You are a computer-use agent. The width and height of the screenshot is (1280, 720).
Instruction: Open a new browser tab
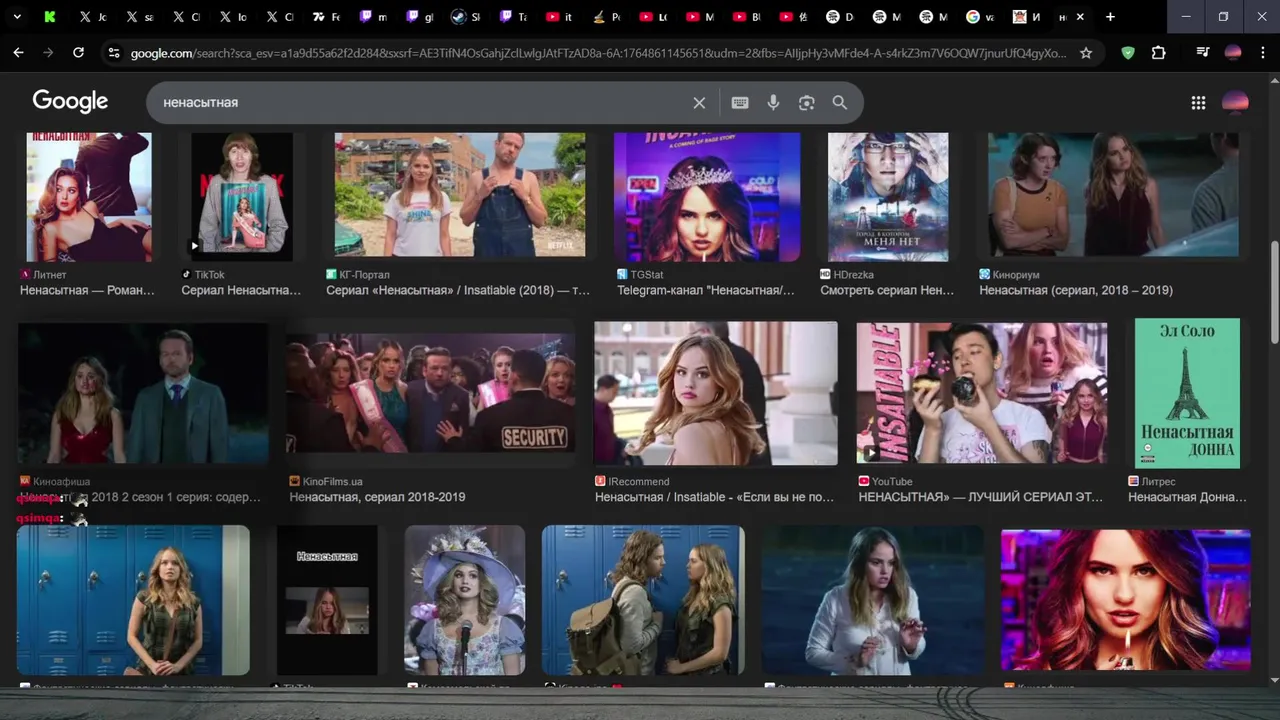1110,17
